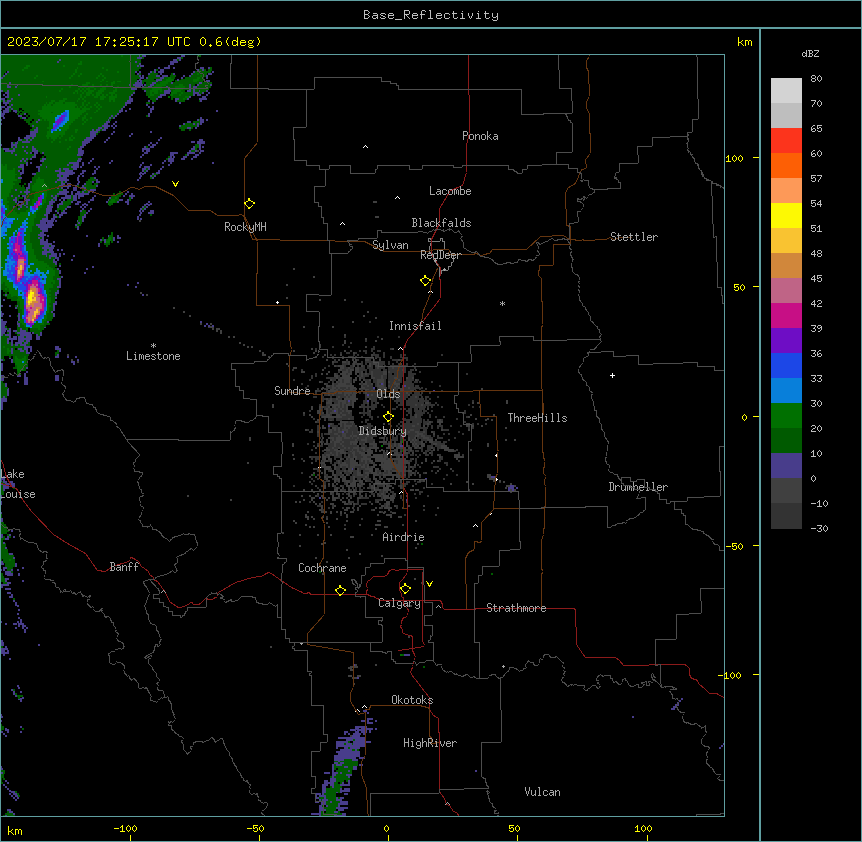
Task: Click the ThreeHills label
Action: point(537,418)
